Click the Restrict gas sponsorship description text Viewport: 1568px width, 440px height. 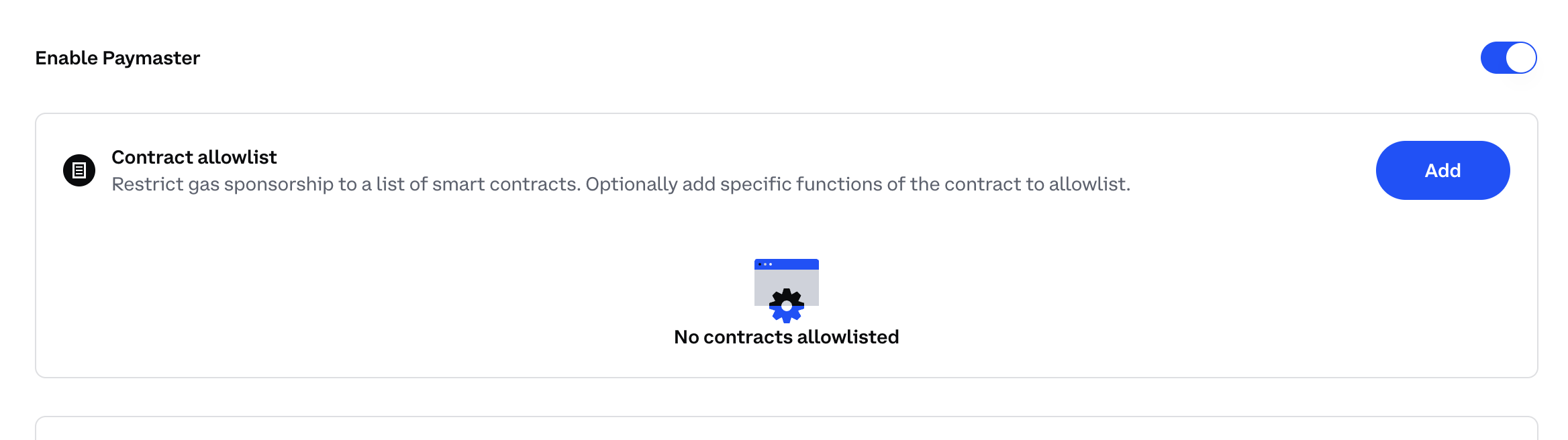tap(621, 184)
